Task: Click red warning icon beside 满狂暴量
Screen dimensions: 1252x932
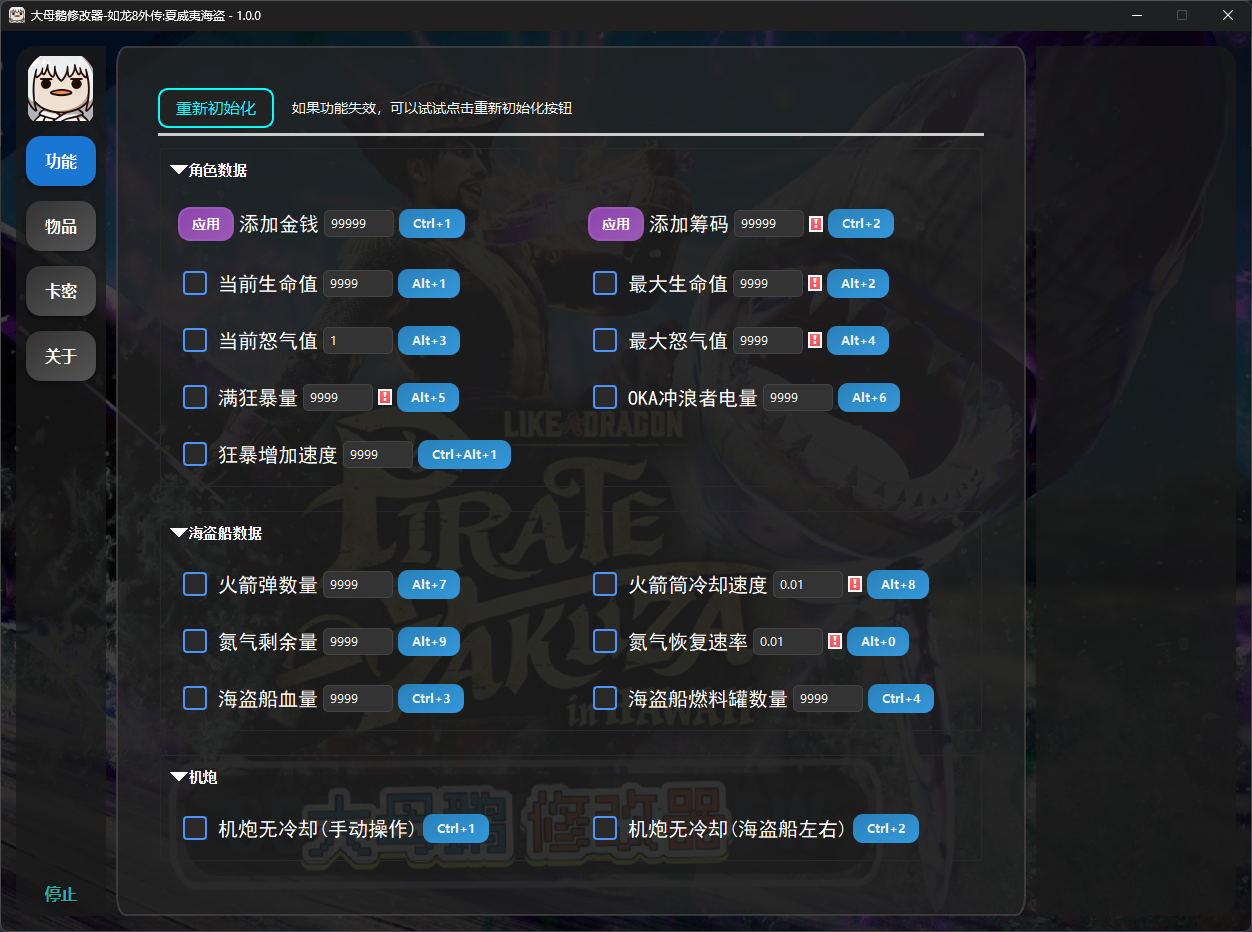Action: pyautogui.click(x=385, y=397)
